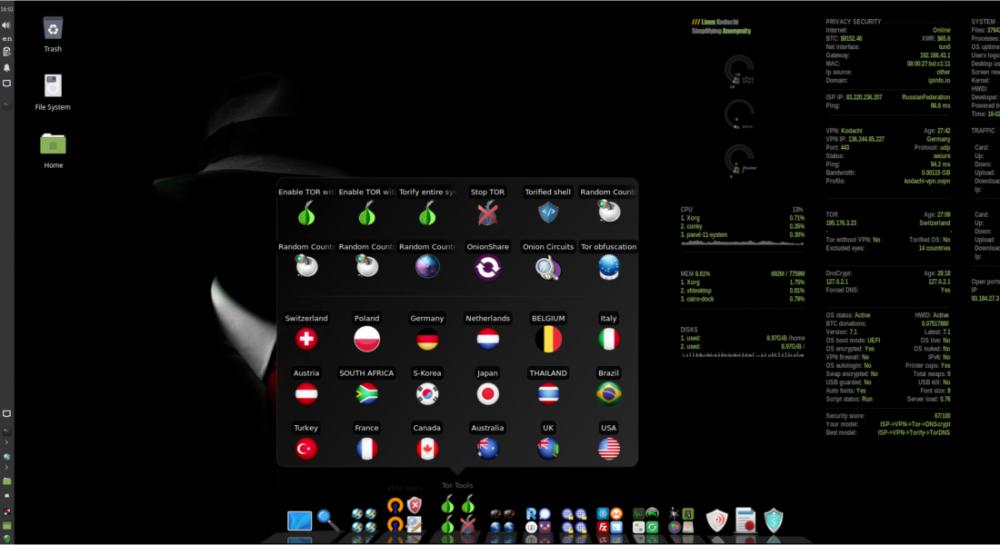Screen dimensions: 1000x545
Task: Select the Australia flag
Action: 487,449
